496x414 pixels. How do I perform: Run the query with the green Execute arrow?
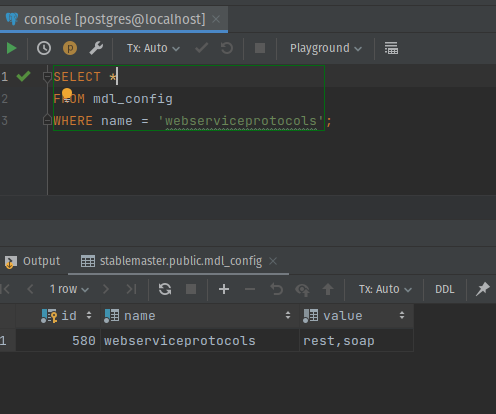coord(12,48)
